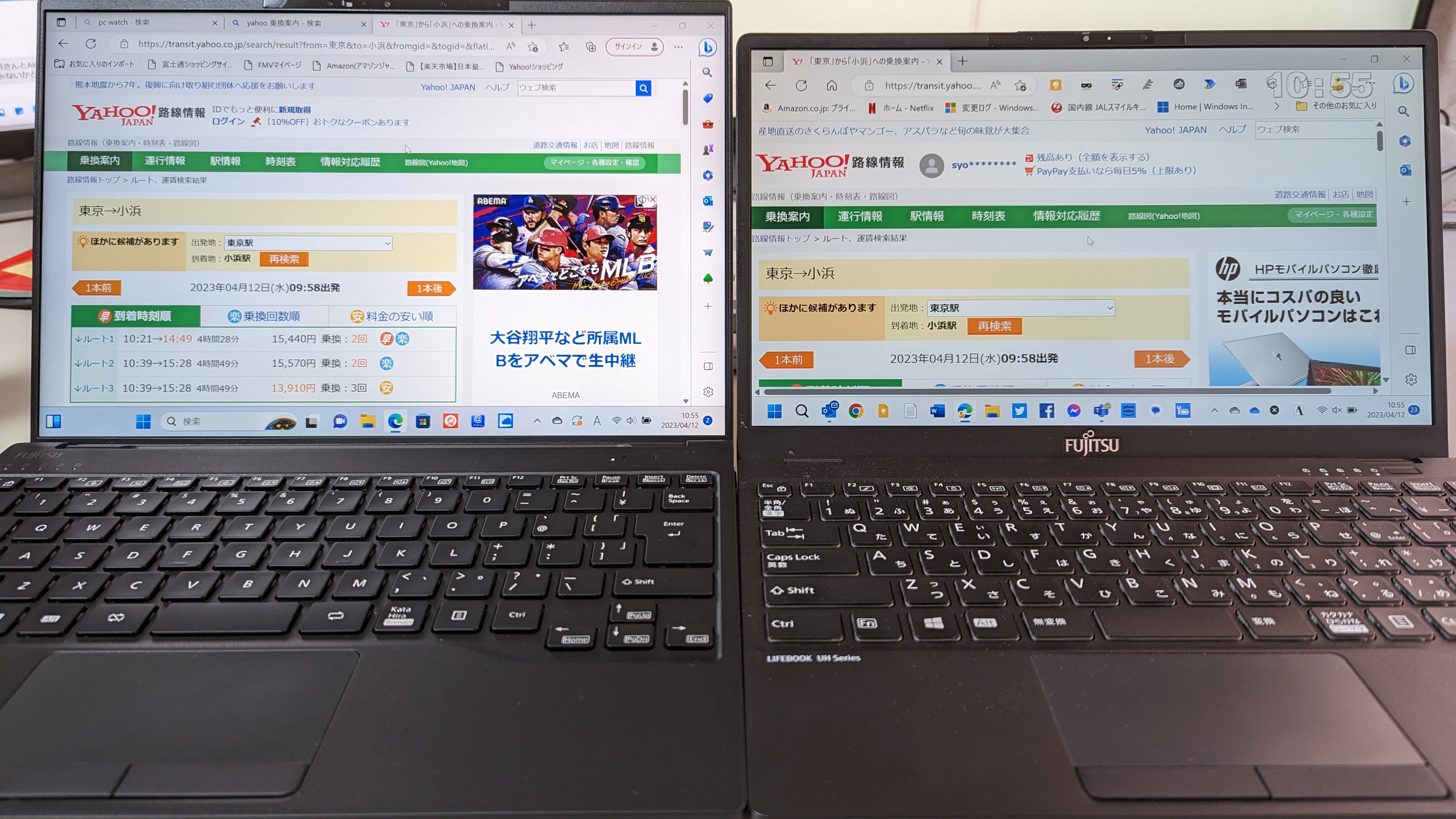
Task: Click the 1本前 (one train earlier) button on left laptop
Action: click(x=98, y=288)
